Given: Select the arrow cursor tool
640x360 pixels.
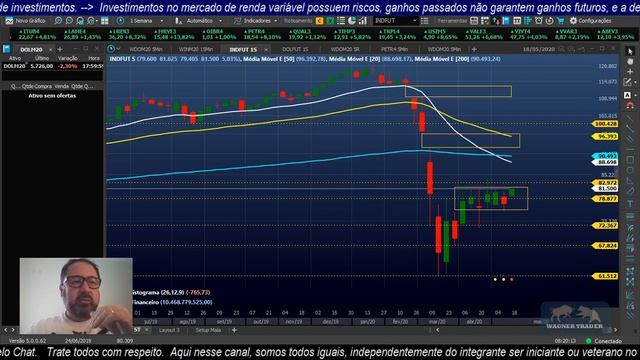Looking at the screenshot, I should [630, 51].
